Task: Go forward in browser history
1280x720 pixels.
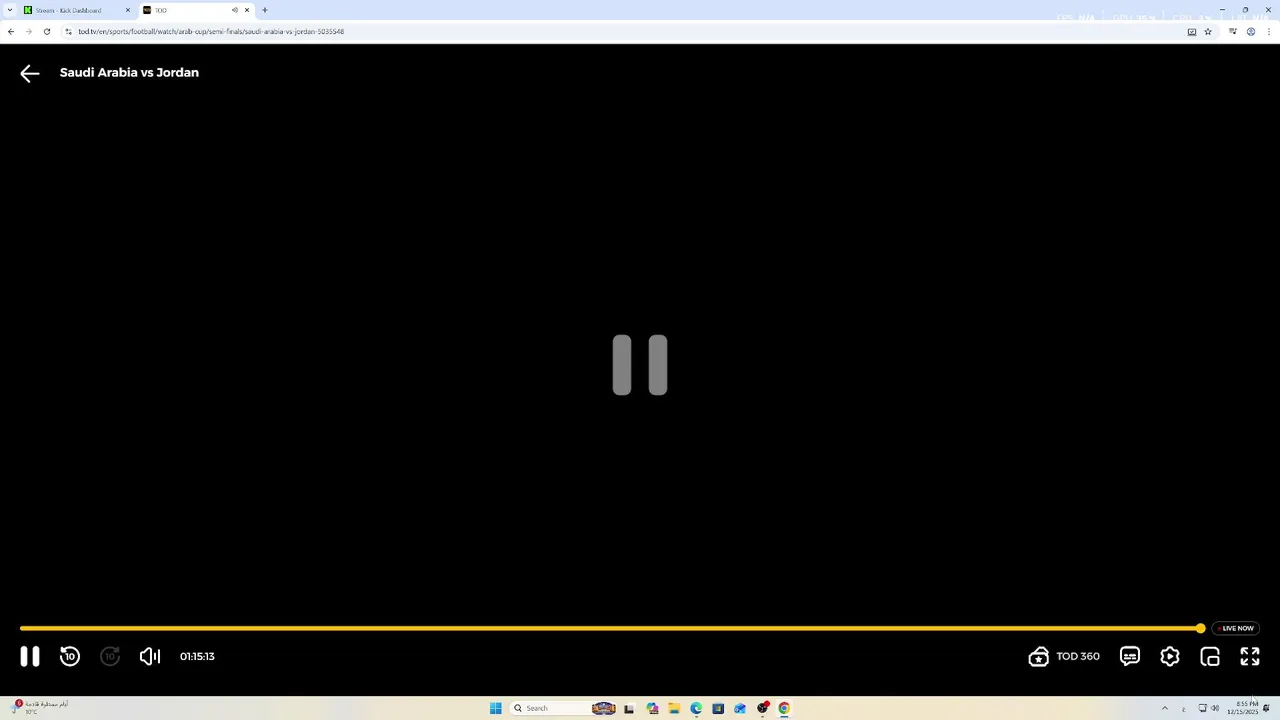Action: (x=29, y=31)
